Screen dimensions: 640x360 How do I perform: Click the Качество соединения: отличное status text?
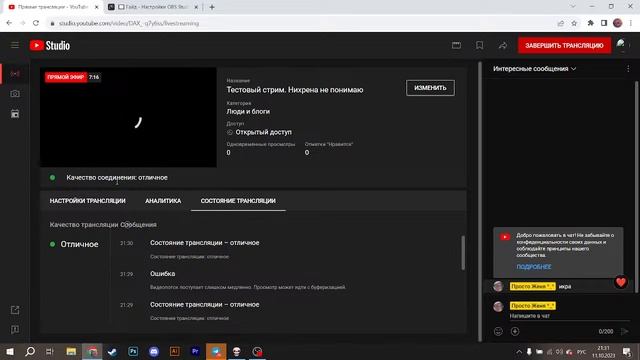(x=117, y=178)
